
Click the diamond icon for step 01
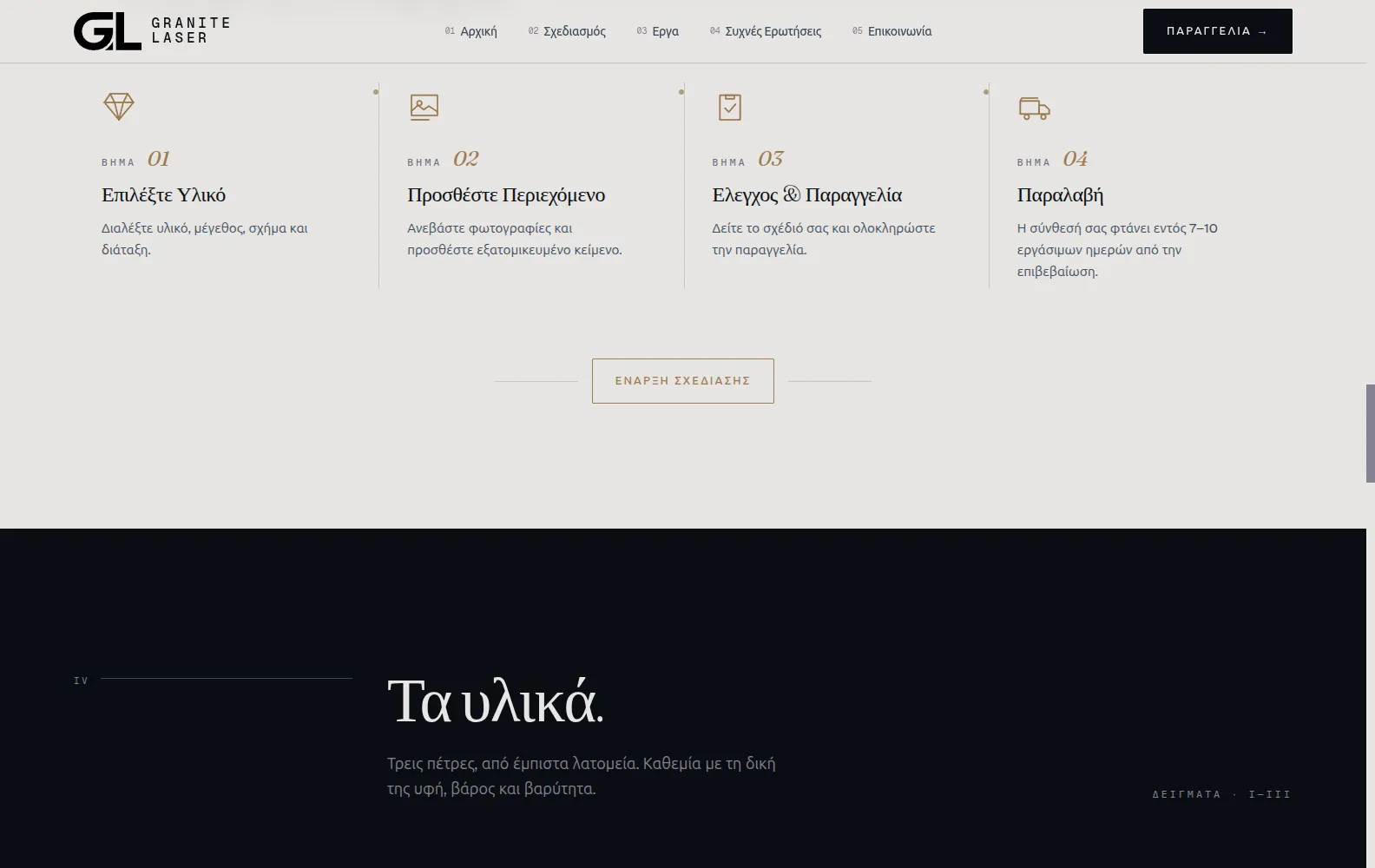[119, 107]
